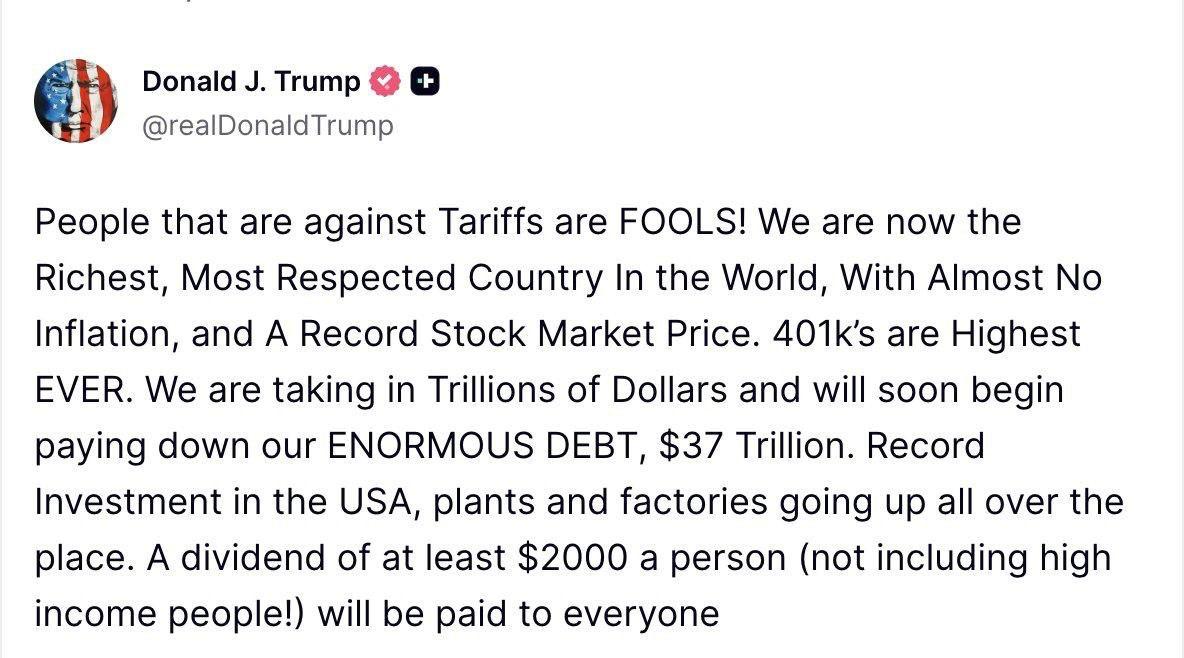1184x658 pixels.
Task: Click the Donald J. Trump display name
Action: tap(248, 81)
